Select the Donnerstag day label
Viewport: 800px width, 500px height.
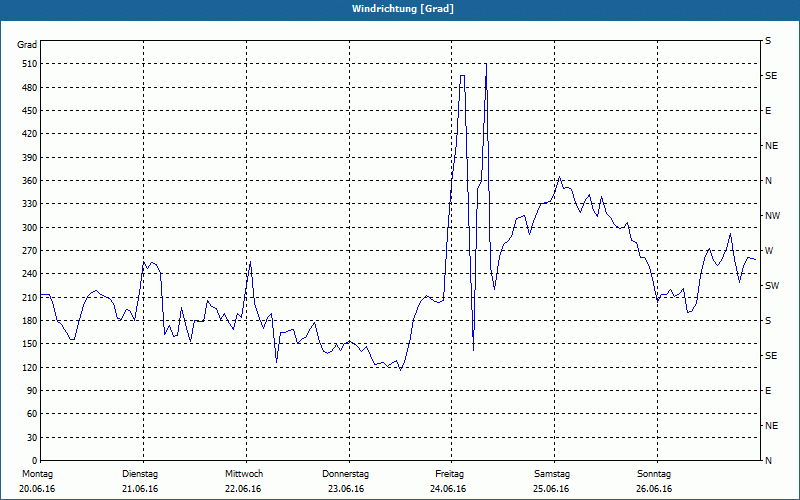345,474
